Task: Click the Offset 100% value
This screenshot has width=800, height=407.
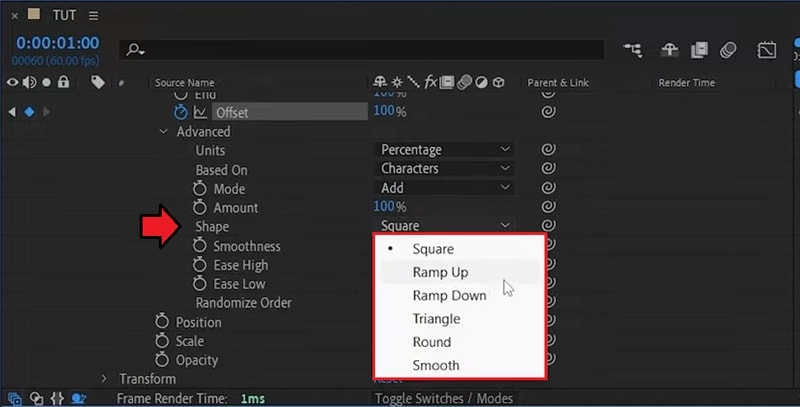Action: pyautogui.click(x=390, y=111)
